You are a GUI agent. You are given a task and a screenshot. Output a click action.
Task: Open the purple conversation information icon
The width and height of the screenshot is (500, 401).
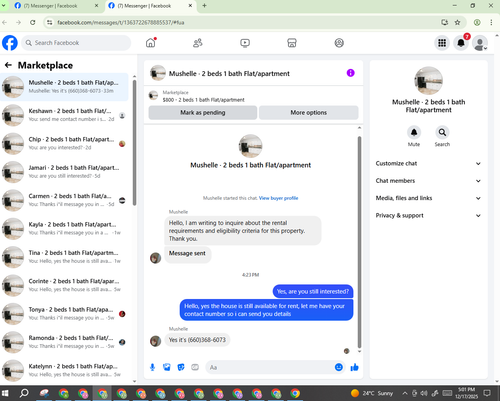pyautogui.click(x=350, y=73)
